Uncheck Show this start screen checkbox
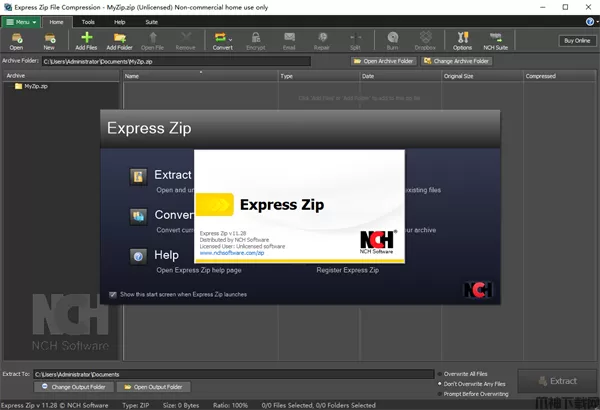The width and height of the screenshot is (600, 410). coord(113,295)
